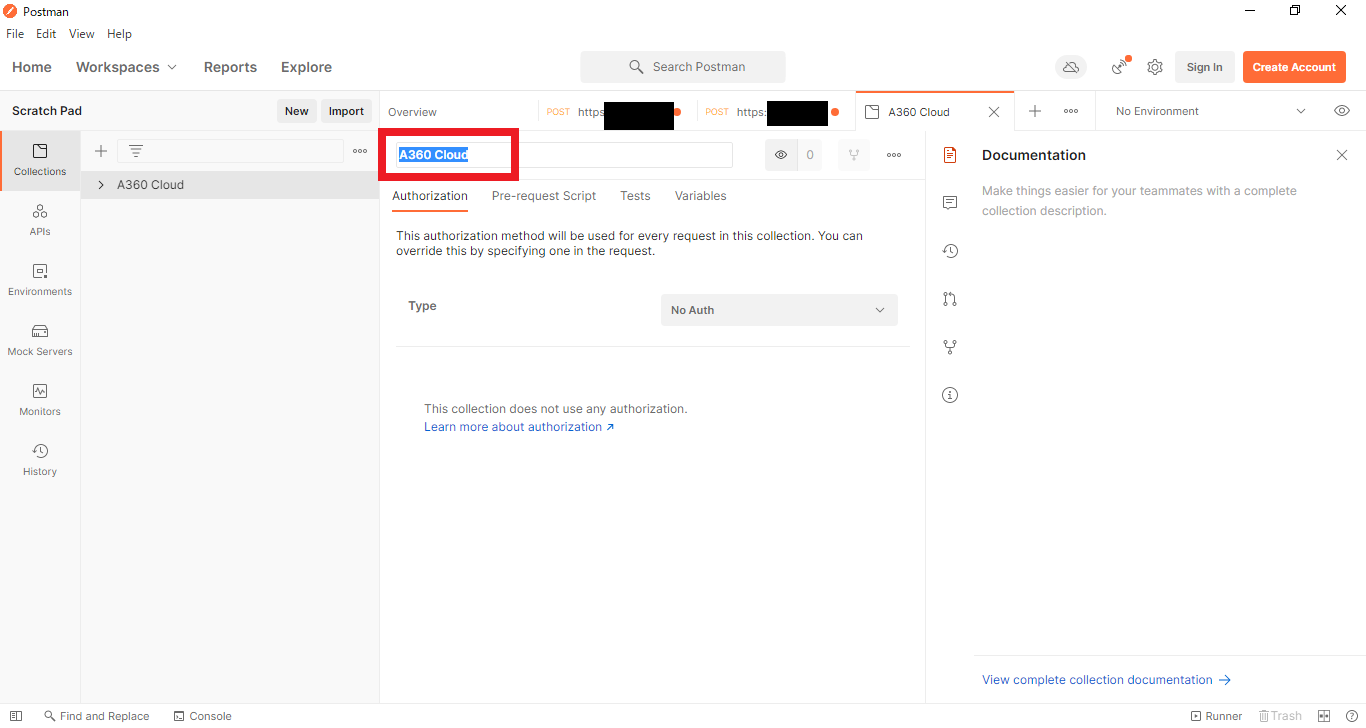The height and width of the screenshot is (728, 1366).
Task: Click the collections filter icon
Action: [136, 151]
